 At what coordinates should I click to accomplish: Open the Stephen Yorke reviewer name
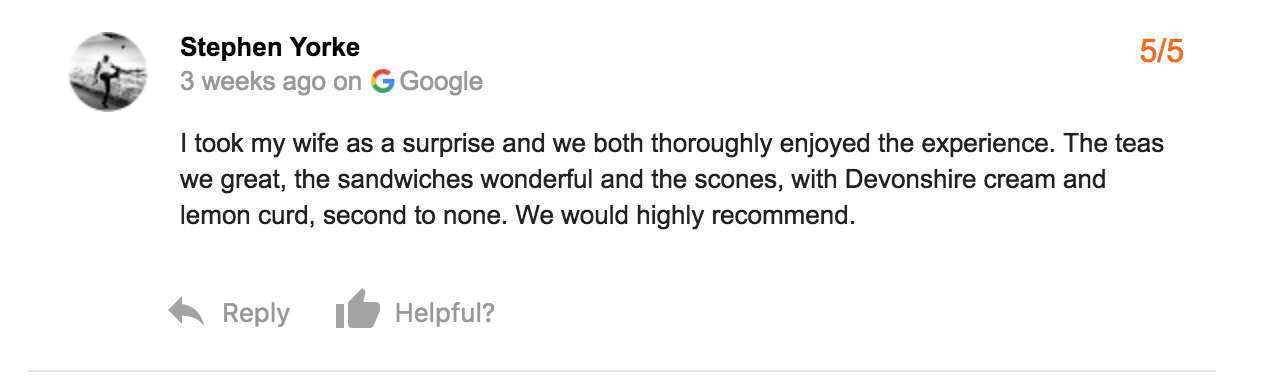tap(270, 47)
